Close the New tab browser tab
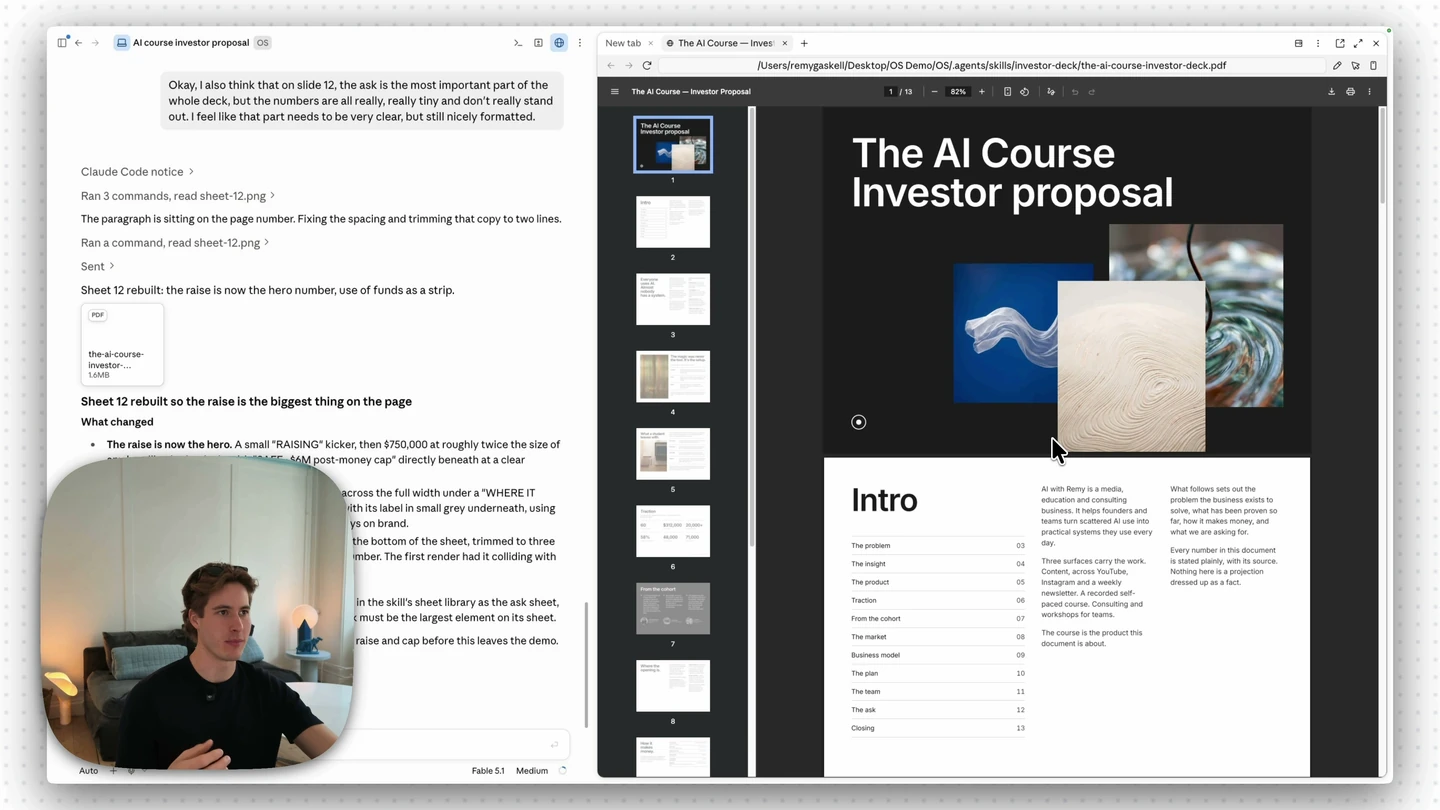The width and height of the screenshot is (1440, 810). [650, 43]
